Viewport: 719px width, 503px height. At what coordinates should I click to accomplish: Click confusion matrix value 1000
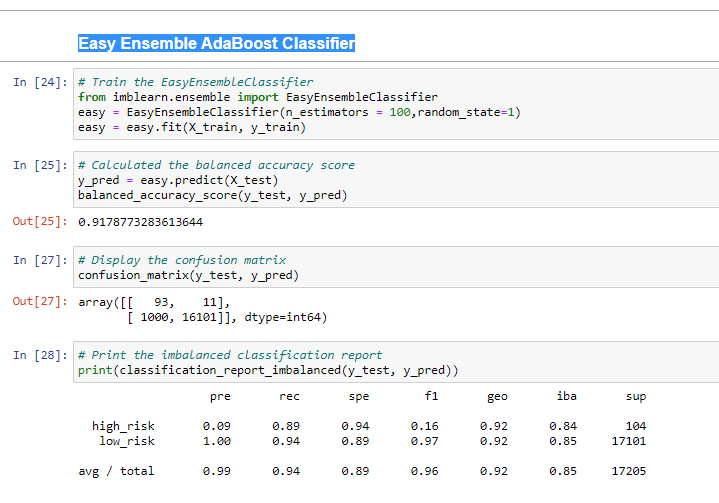155,317
